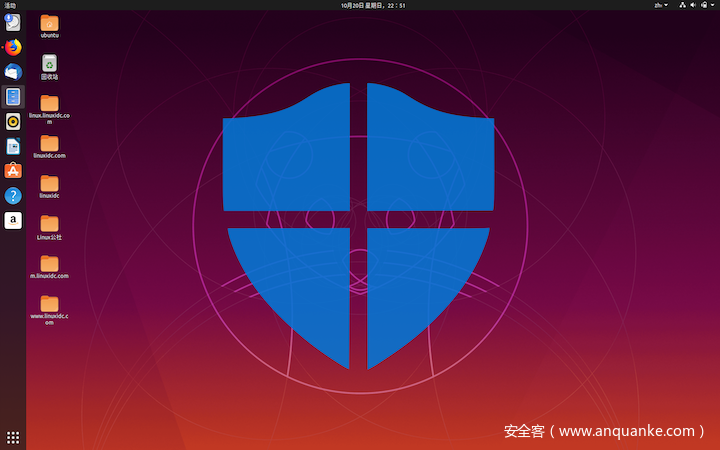Show Applications grid at dock bottom

tap(13, 437)
